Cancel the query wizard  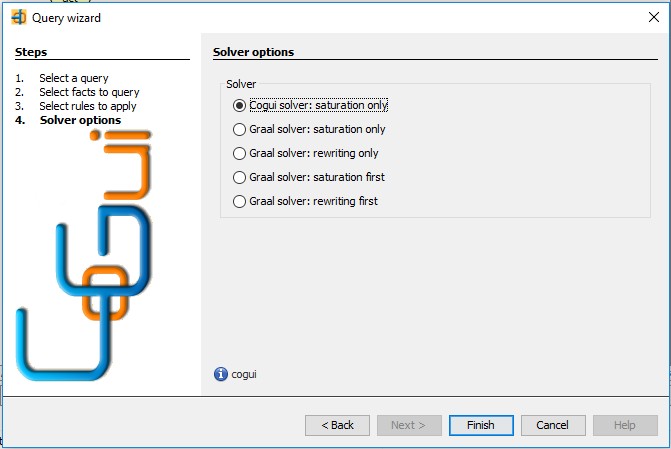(x=553, y=425)
